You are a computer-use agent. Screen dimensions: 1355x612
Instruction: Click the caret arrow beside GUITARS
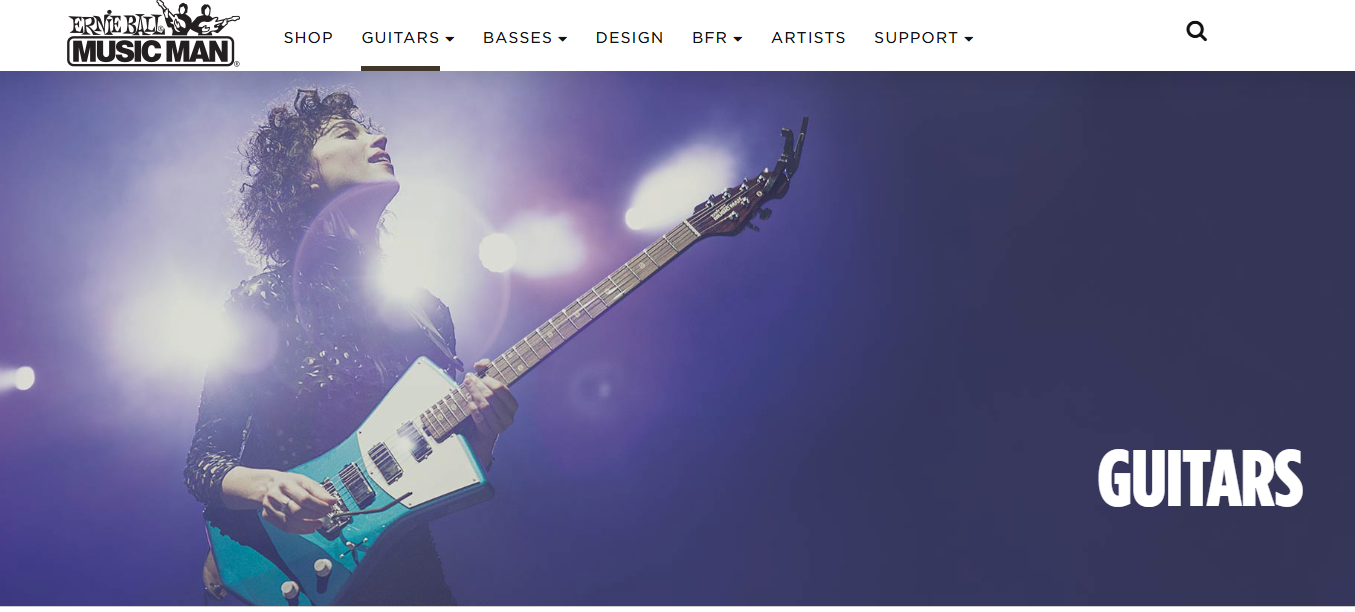450,39
